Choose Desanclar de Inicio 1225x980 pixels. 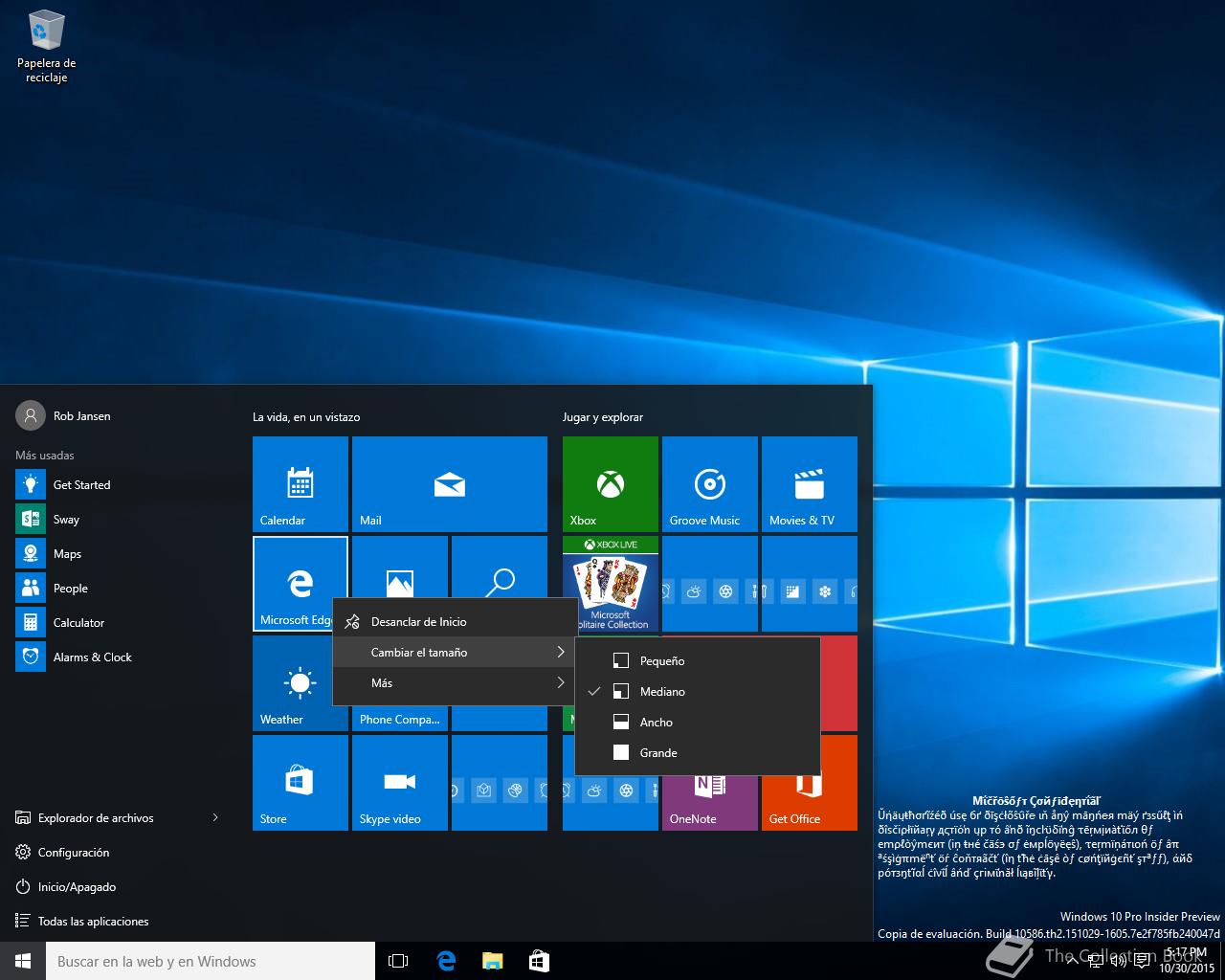coord(455,622)
